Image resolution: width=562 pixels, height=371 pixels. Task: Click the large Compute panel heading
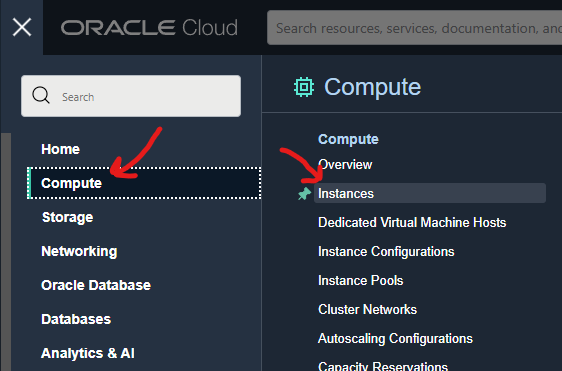click(x=372, y=87)
